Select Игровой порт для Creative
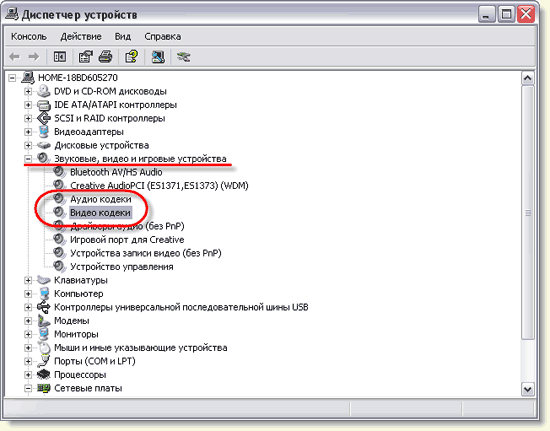Image resolution: width=550 pixels, height=431 pixels. tap(127, 240)
